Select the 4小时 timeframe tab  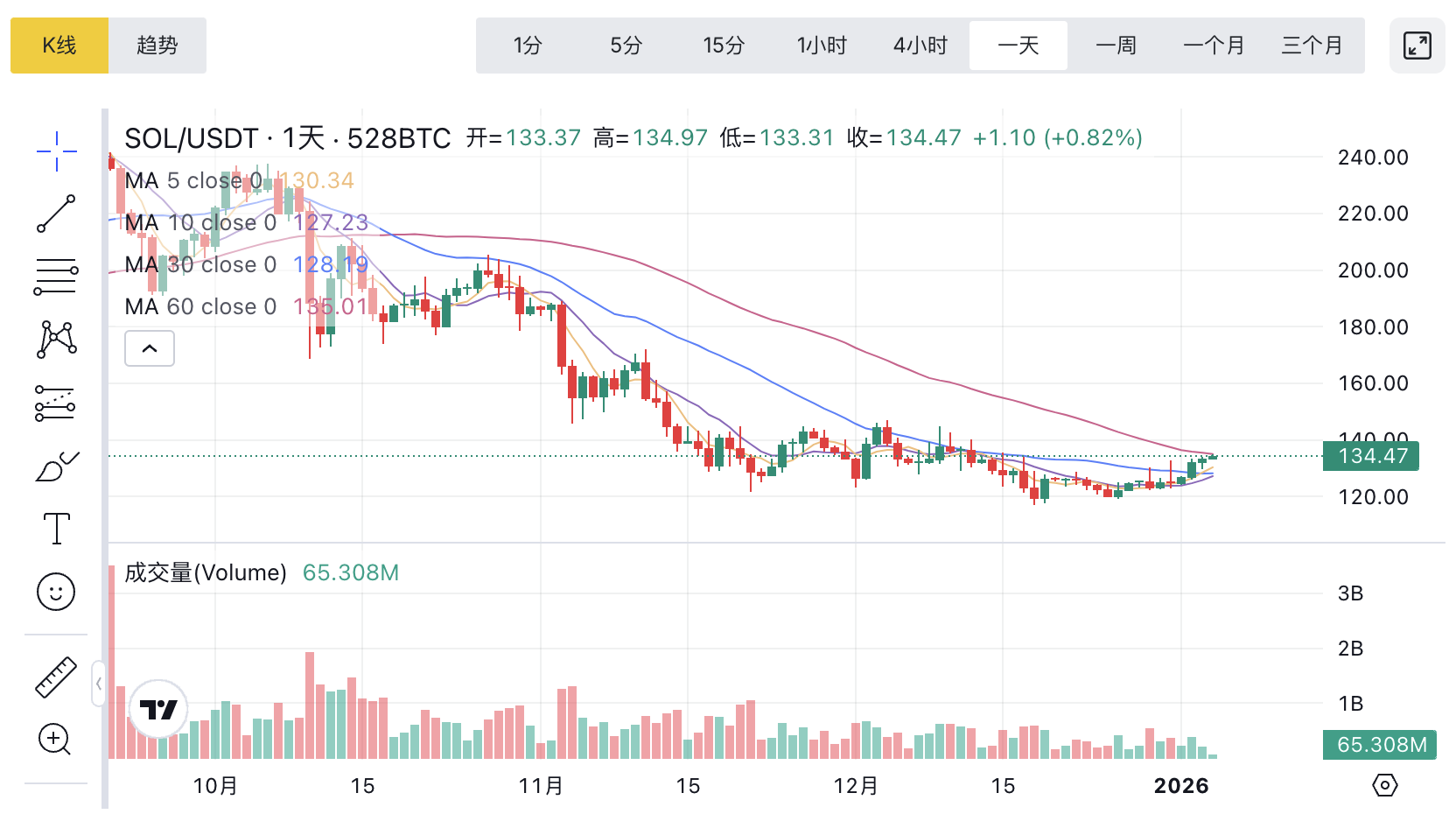[920, 46]
